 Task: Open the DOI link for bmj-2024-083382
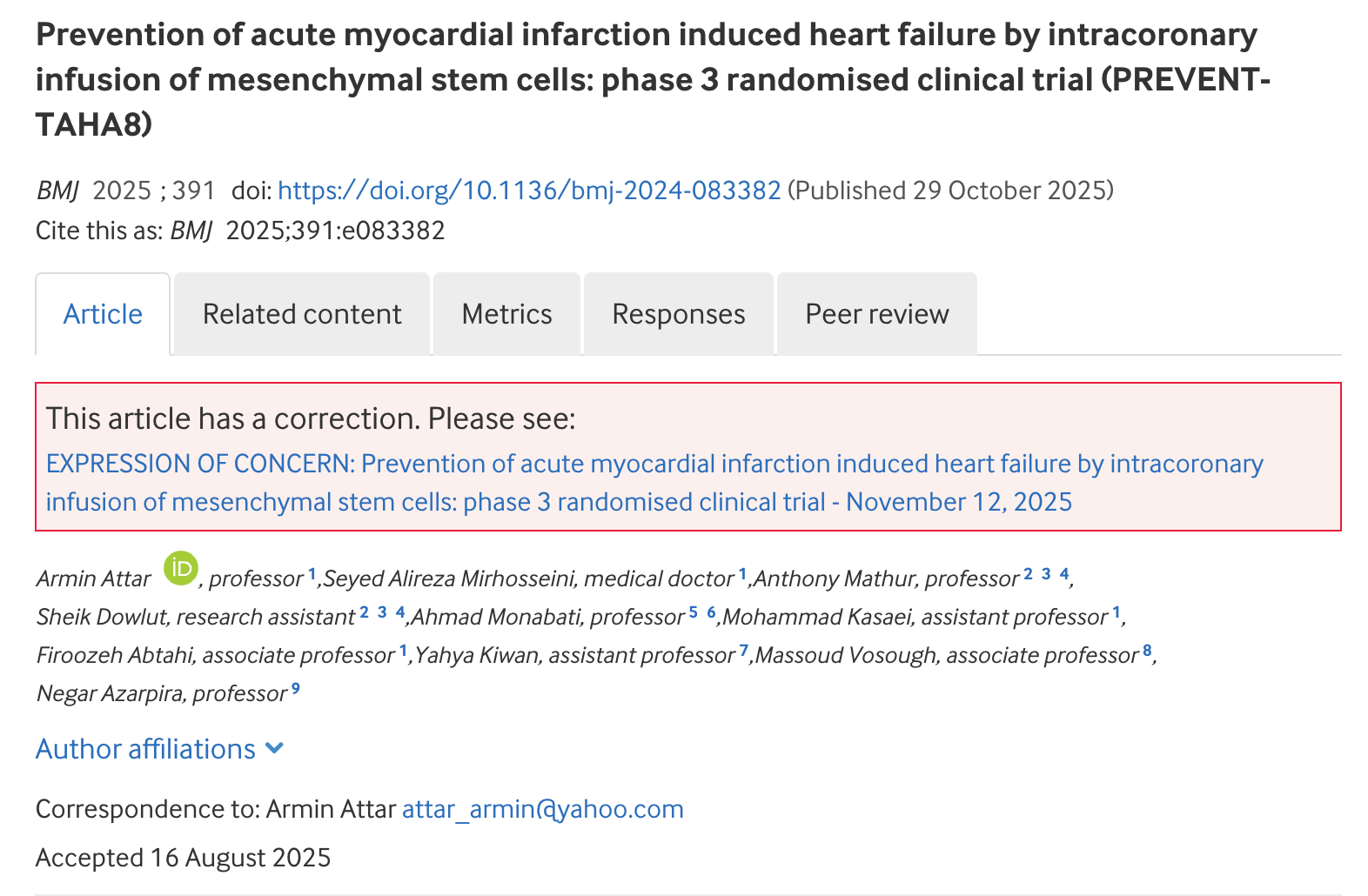pyautogui.click(x=529, y=191)
